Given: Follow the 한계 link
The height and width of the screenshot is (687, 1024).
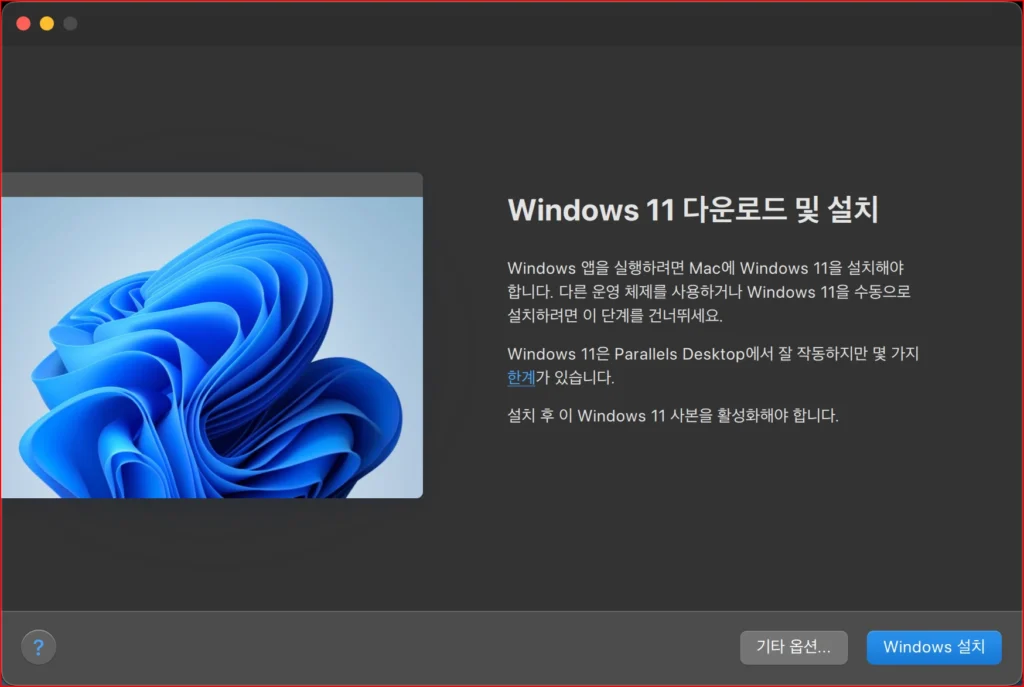Looking at the screenshot, I should click(520, 377).
